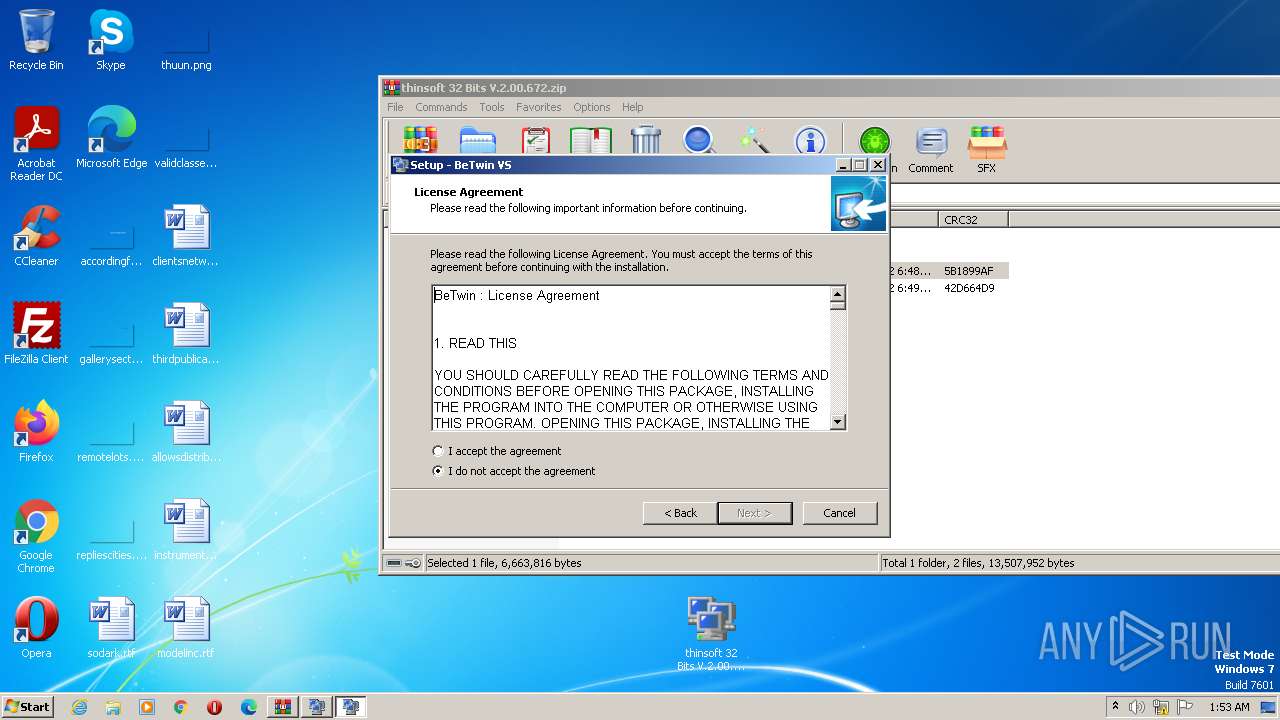The height and width of the screenshot is (720, 1280).
Task: Select 'I do not accept the agreement' option
Action: click(x=514, y=471)
